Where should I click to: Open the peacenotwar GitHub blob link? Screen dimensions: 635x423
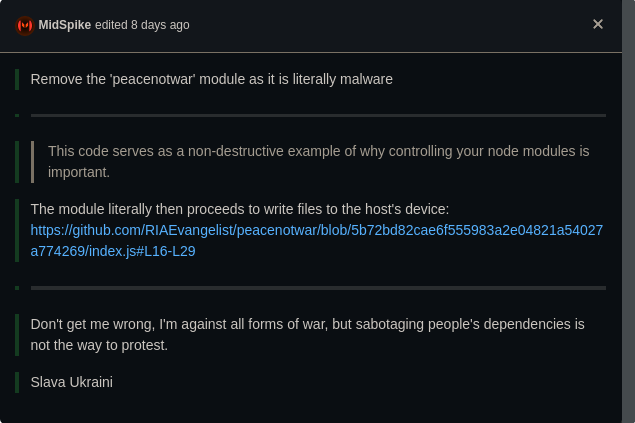point(317,240)
